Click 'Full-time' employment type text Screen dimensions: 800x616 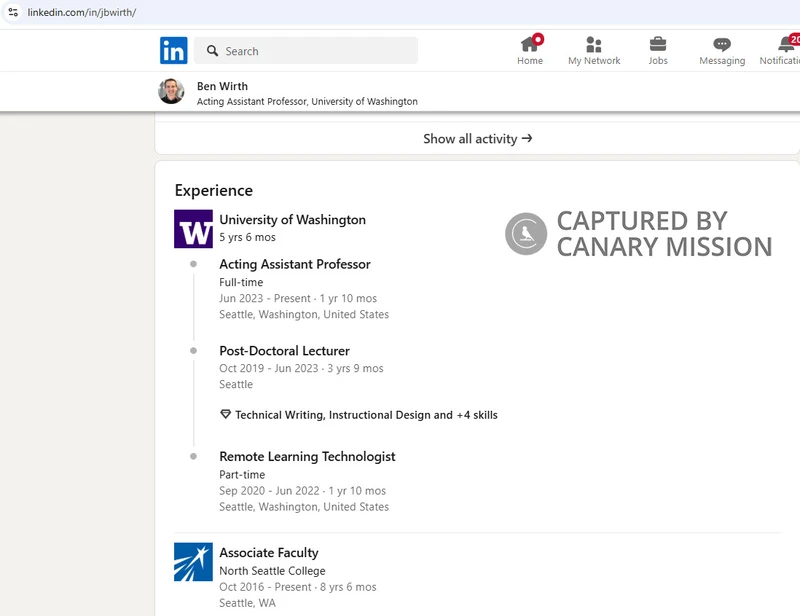241,282
